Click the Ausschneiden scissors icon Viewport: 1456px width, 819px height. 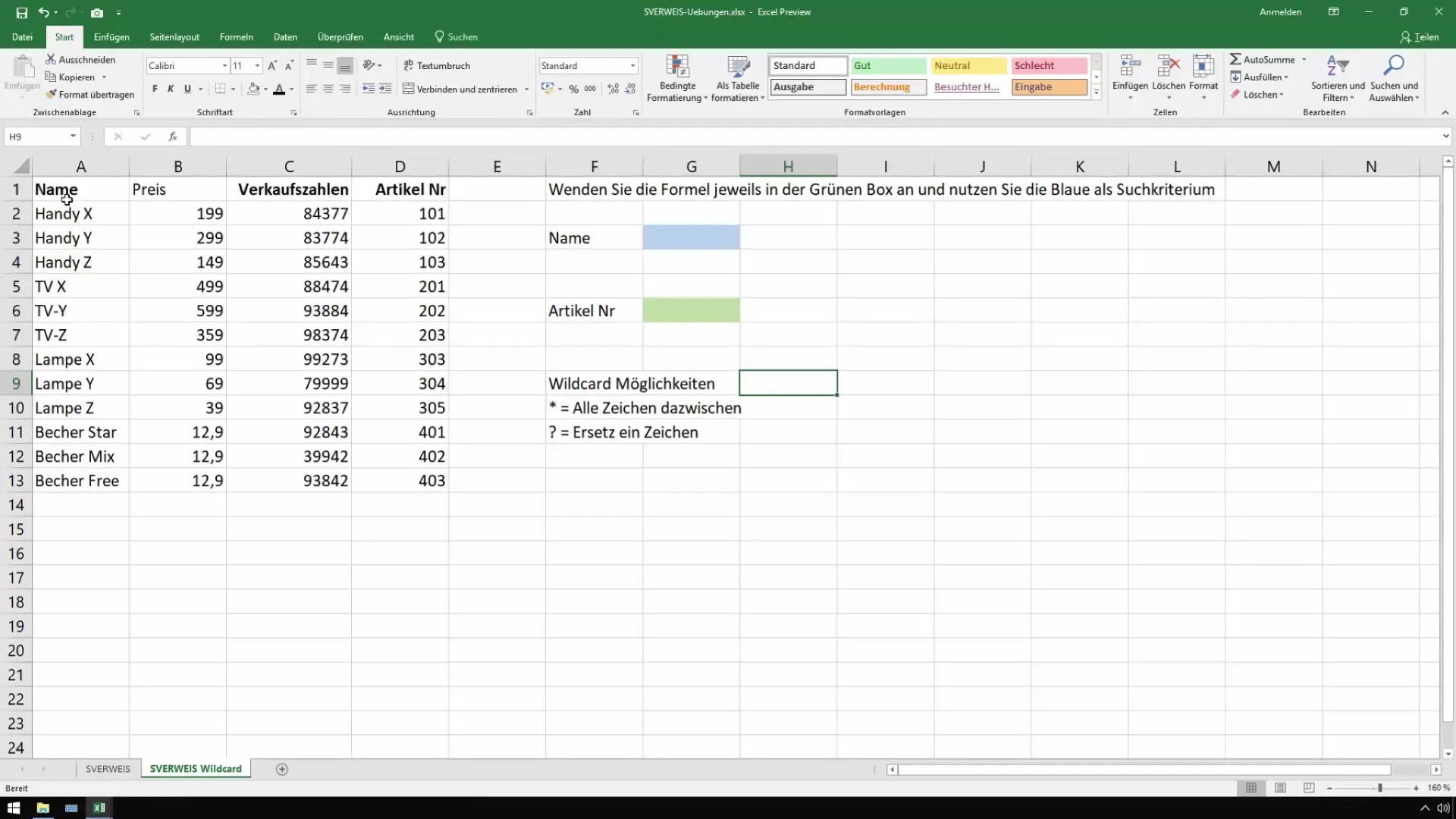click(x=51, y=59)
